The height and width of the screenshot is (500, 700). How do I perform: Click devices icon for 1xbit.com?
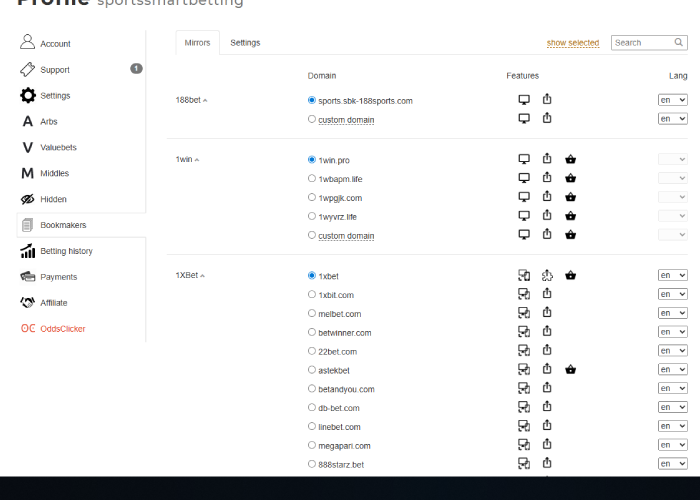[524, 294]
